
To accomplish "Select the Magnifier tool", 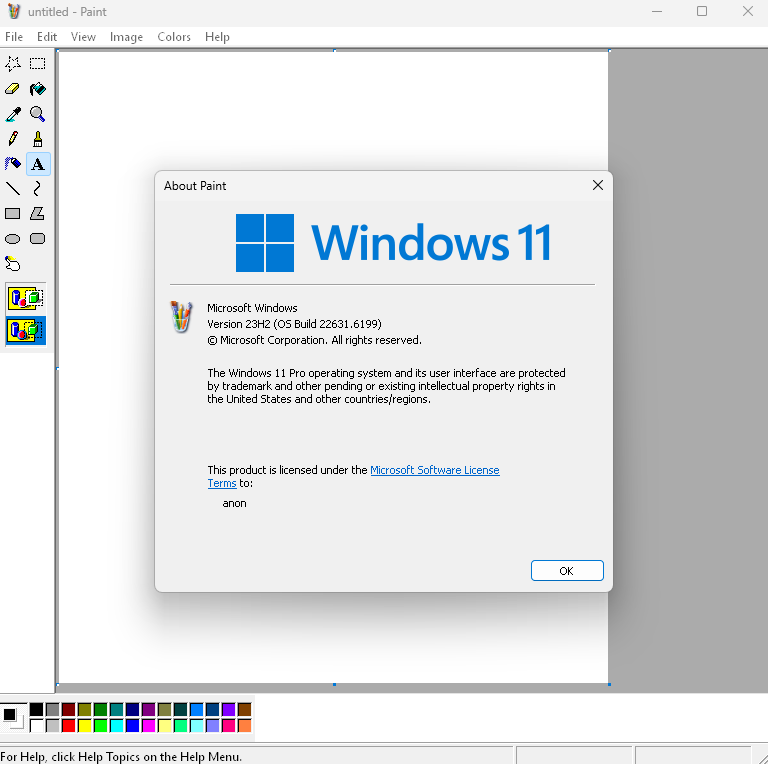I will (x=38, y=114).
